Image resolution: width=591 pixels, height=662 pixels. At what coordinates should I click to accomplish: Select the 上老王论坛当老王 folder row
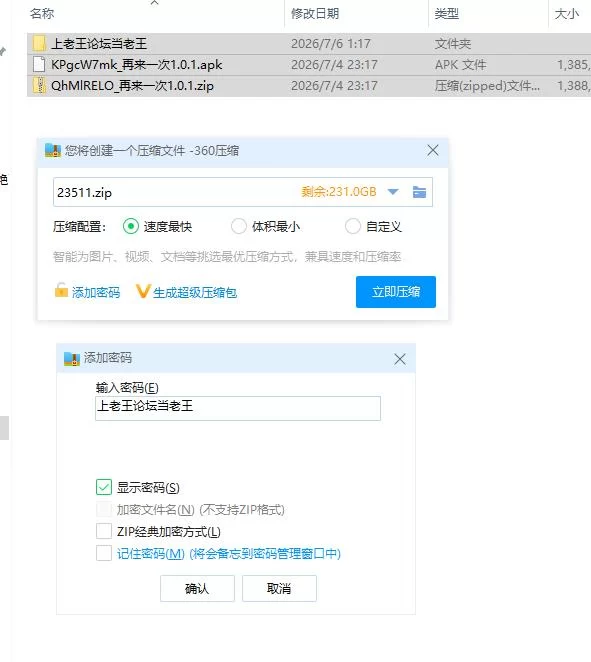click(309, 43)
